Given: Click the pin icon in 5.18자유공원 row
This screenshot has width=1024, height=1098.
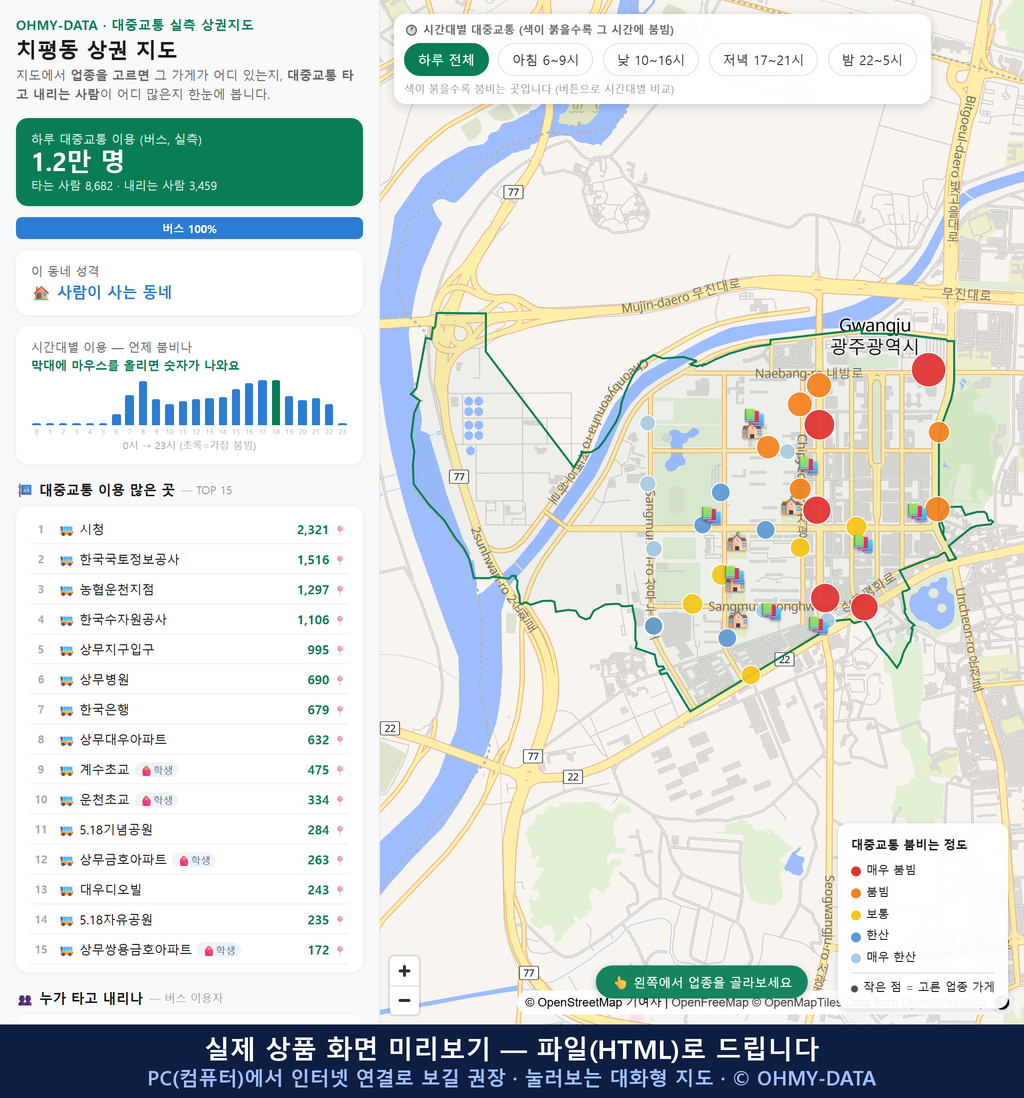Looking at the screenshot, I should [x=340, y=920].
